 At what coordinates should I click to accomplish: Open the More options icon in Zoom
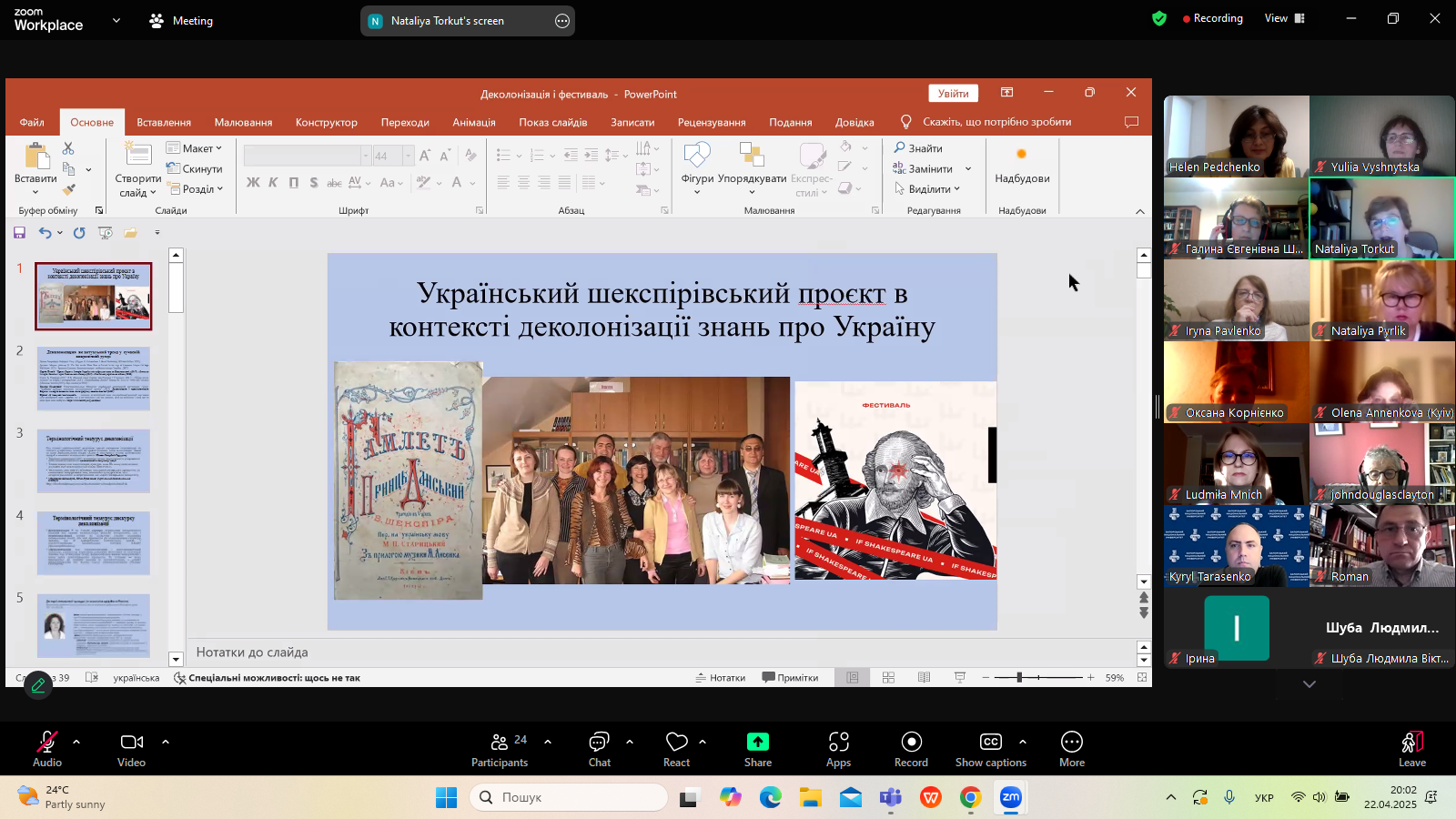(1071, 743)
